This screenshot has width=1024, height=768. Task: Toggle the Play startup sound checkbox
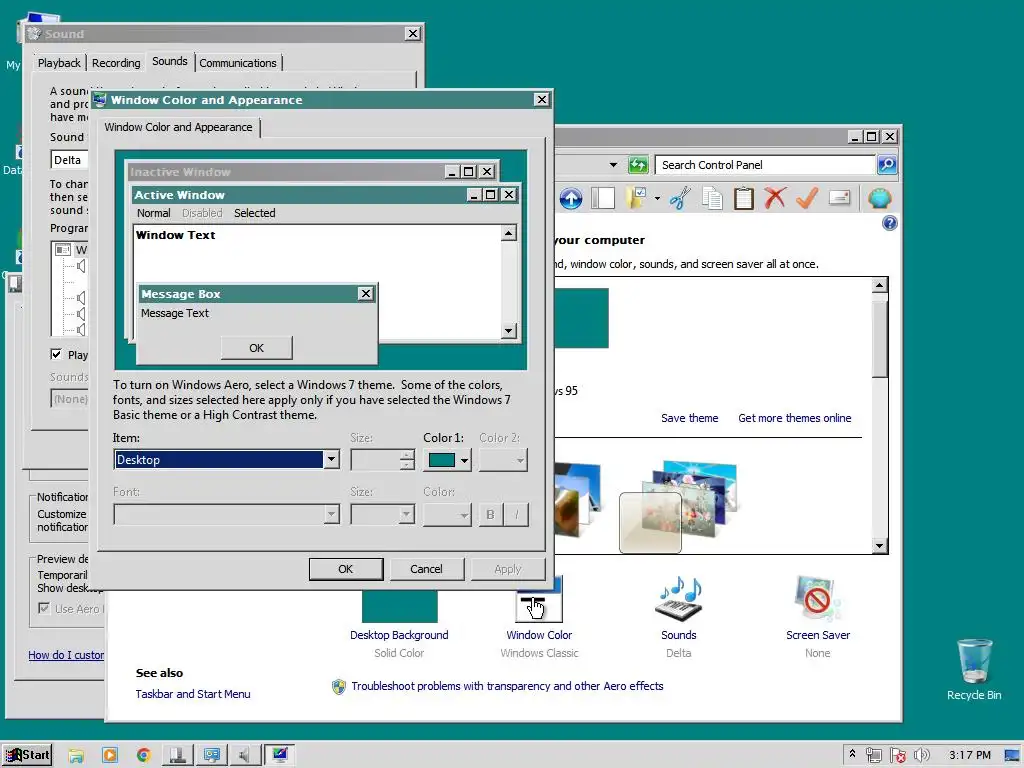[56, 355]
